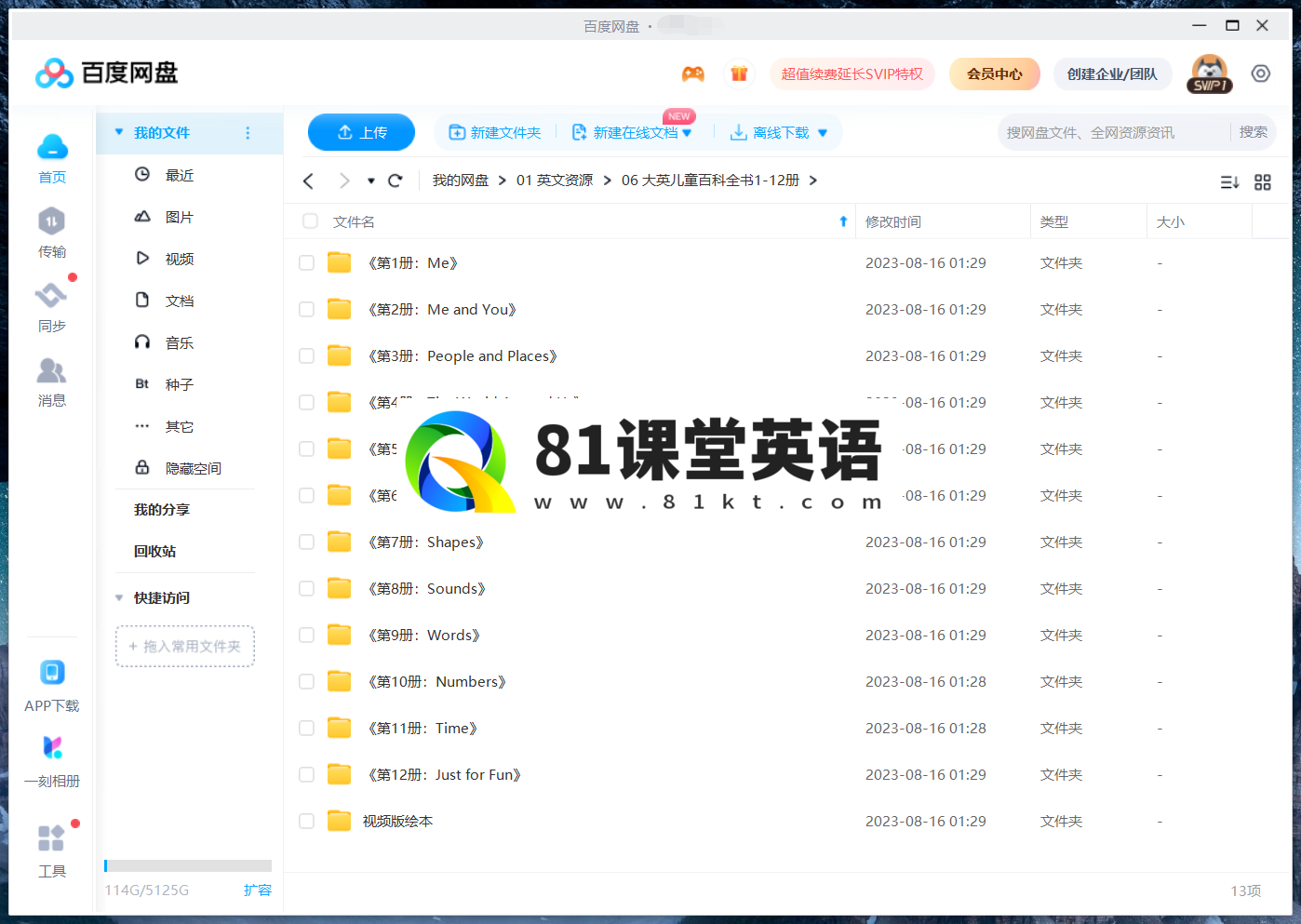
Task: Click the SVIP user avatar
Action: pos(1209,74)
